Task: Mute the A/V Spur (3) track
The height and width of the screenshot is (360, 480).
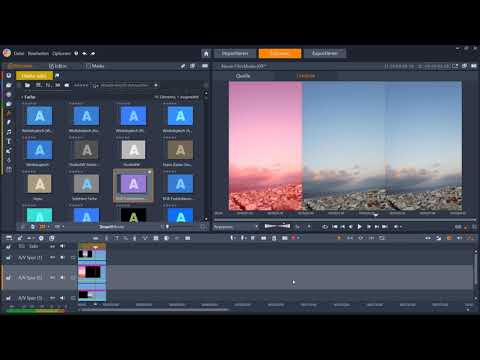Action: point(62,298)
